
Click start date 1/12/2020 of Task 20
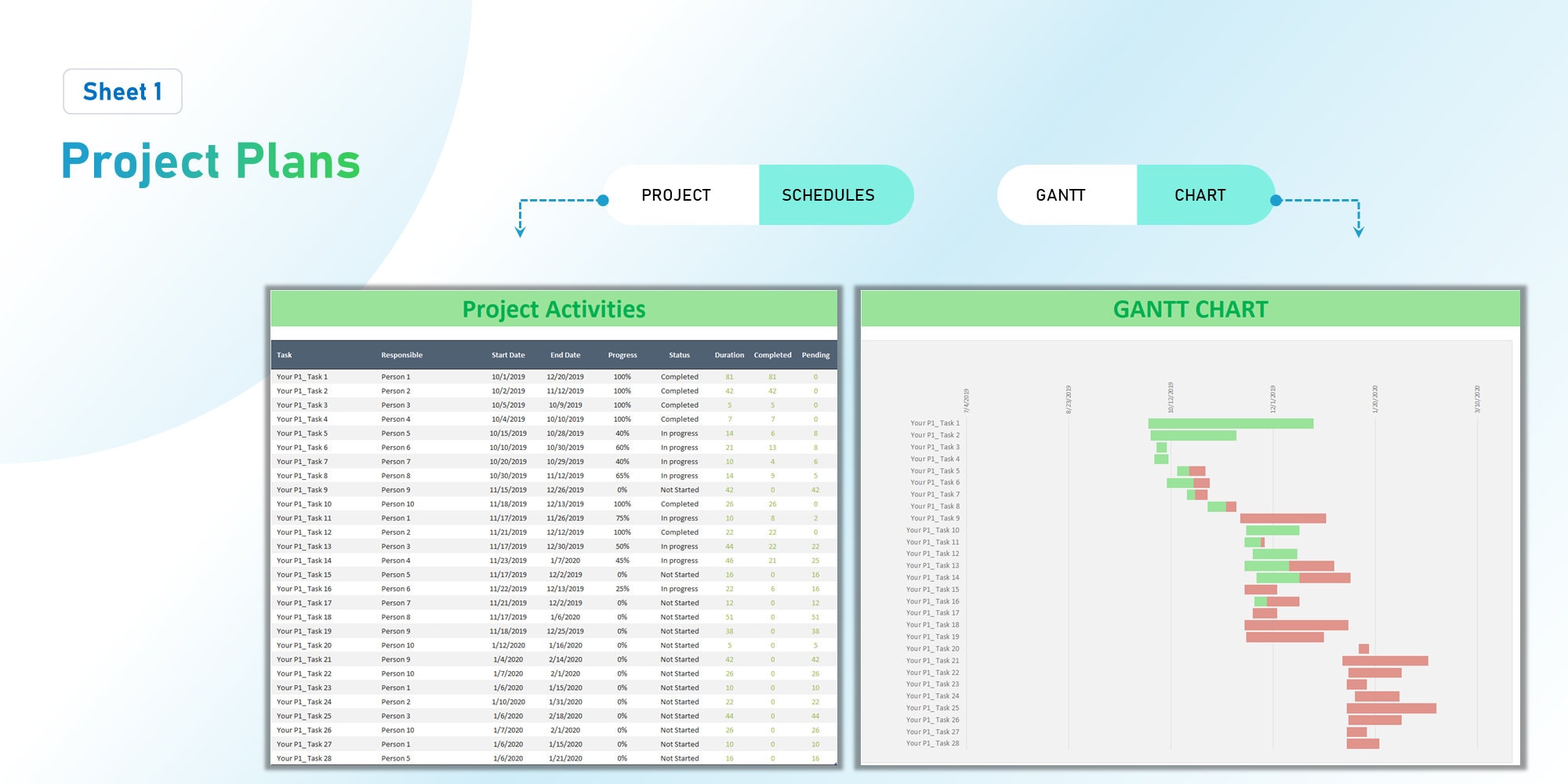[x=508, y=645]
